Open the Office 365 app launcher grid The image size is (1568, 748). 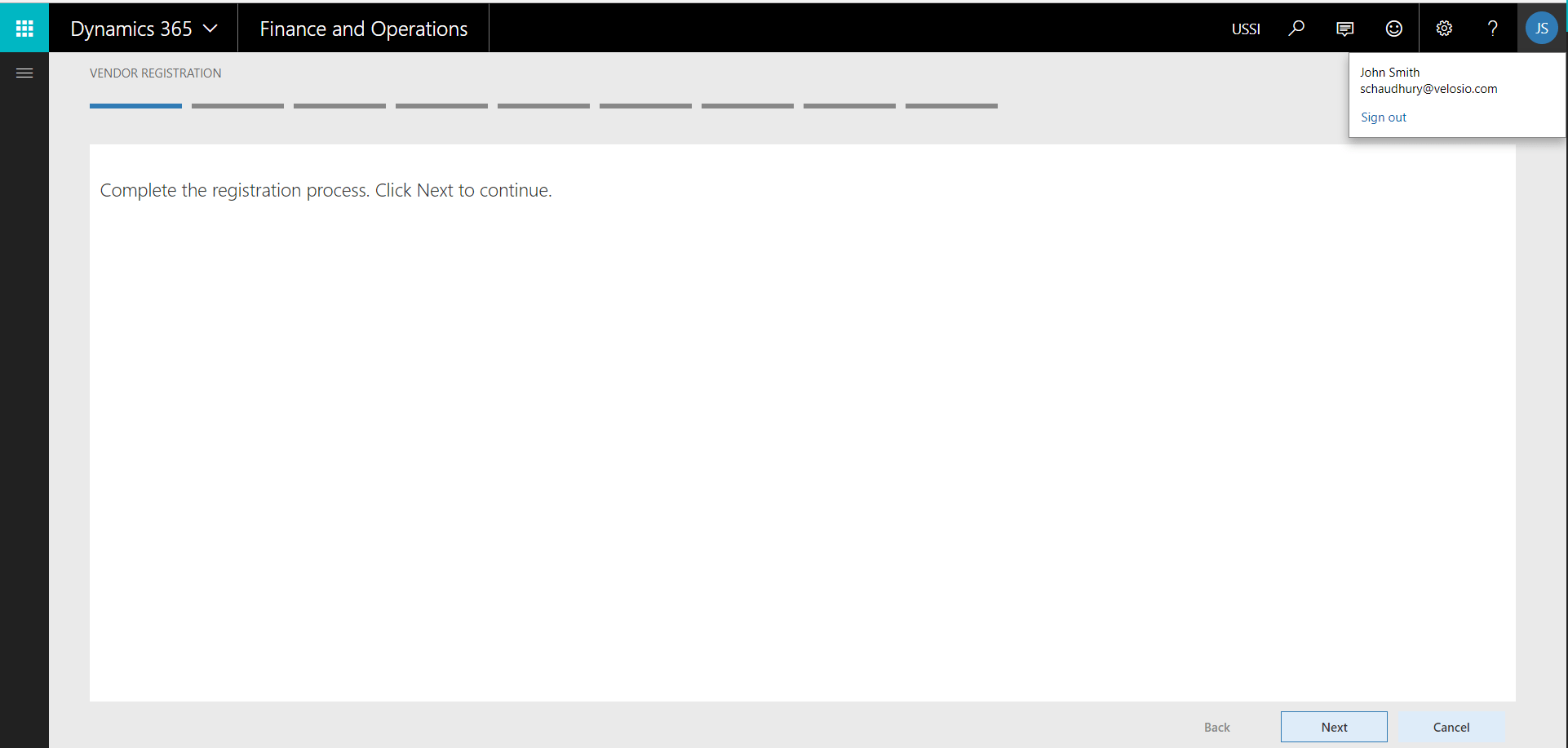click(24, 27)
